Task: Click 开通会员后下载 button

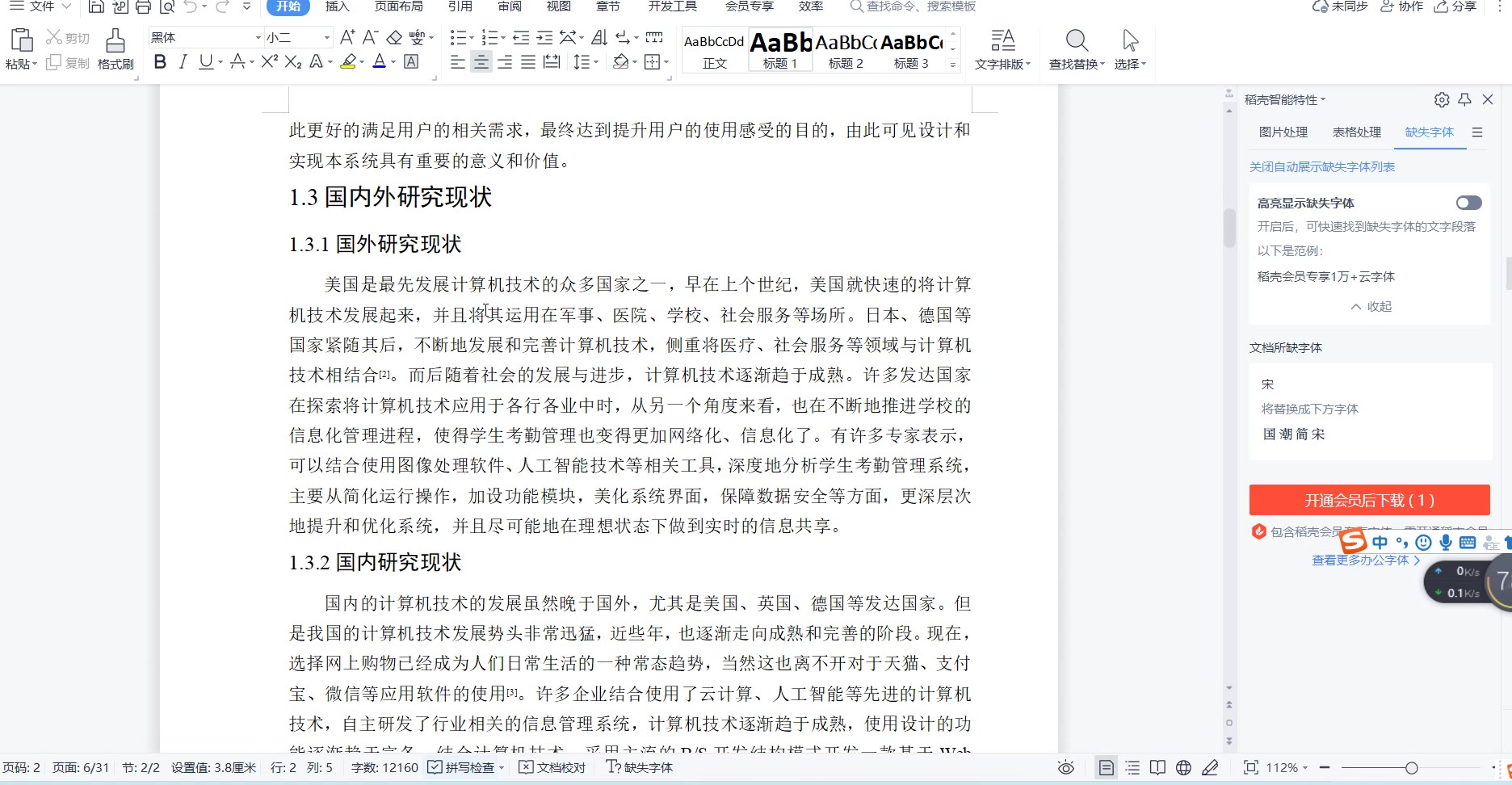Action: tap(1369, 500)
